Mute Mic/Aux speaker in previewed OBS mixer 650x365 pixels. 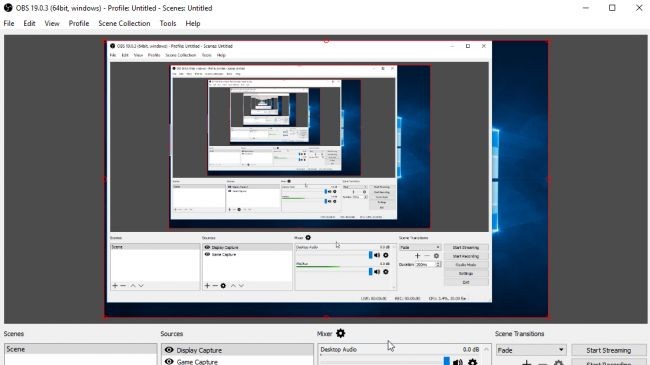point(377,272)
